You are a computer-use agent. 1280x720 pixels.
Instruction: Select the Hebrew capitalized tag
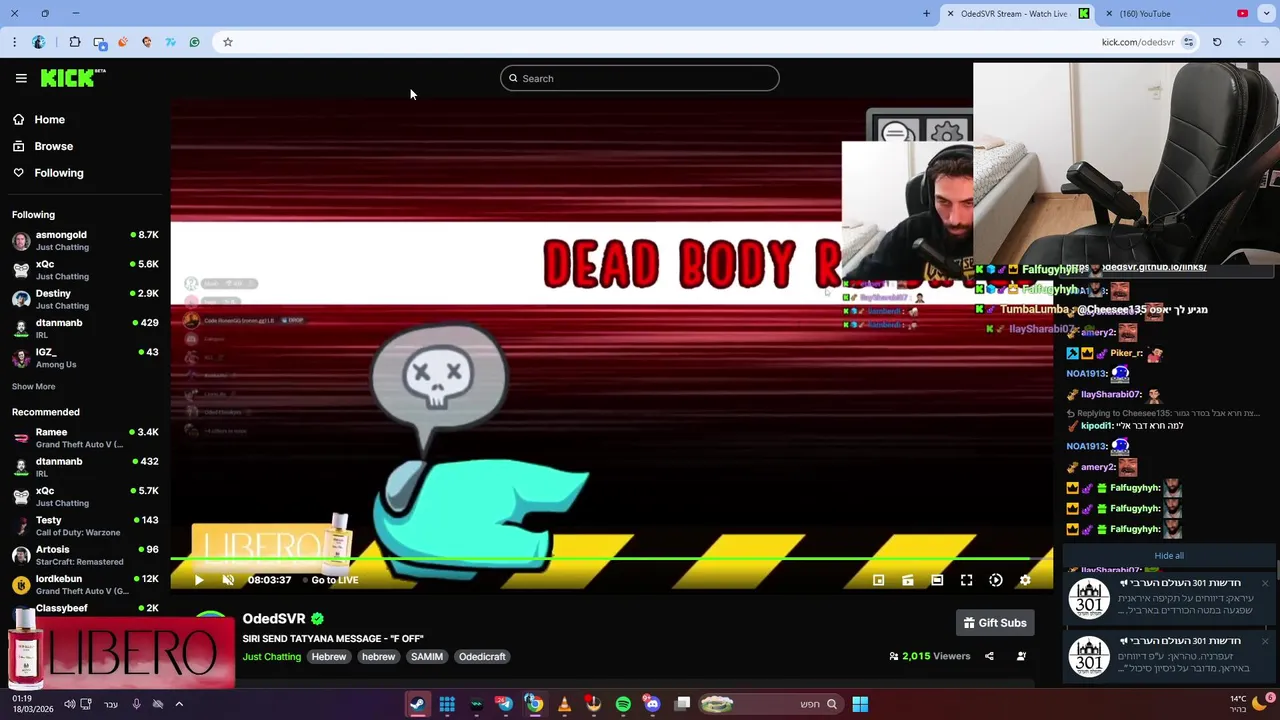click(329, 657)
